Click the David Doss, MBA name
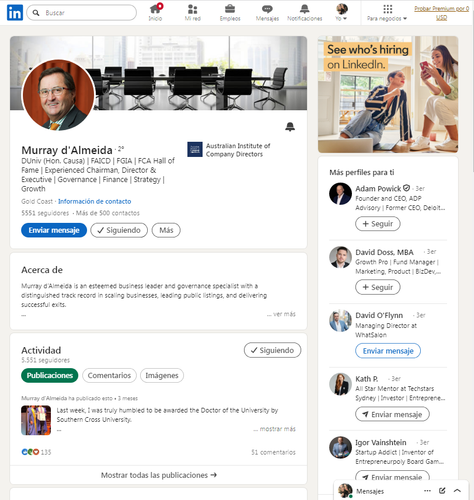474x500 pixels. tap(384, 252)
